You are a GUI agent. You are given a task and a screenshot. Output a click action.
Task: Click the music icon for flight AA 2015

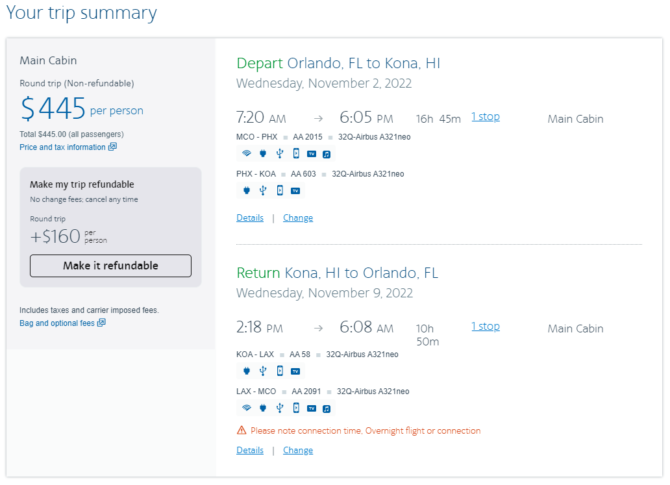point(326,154)
